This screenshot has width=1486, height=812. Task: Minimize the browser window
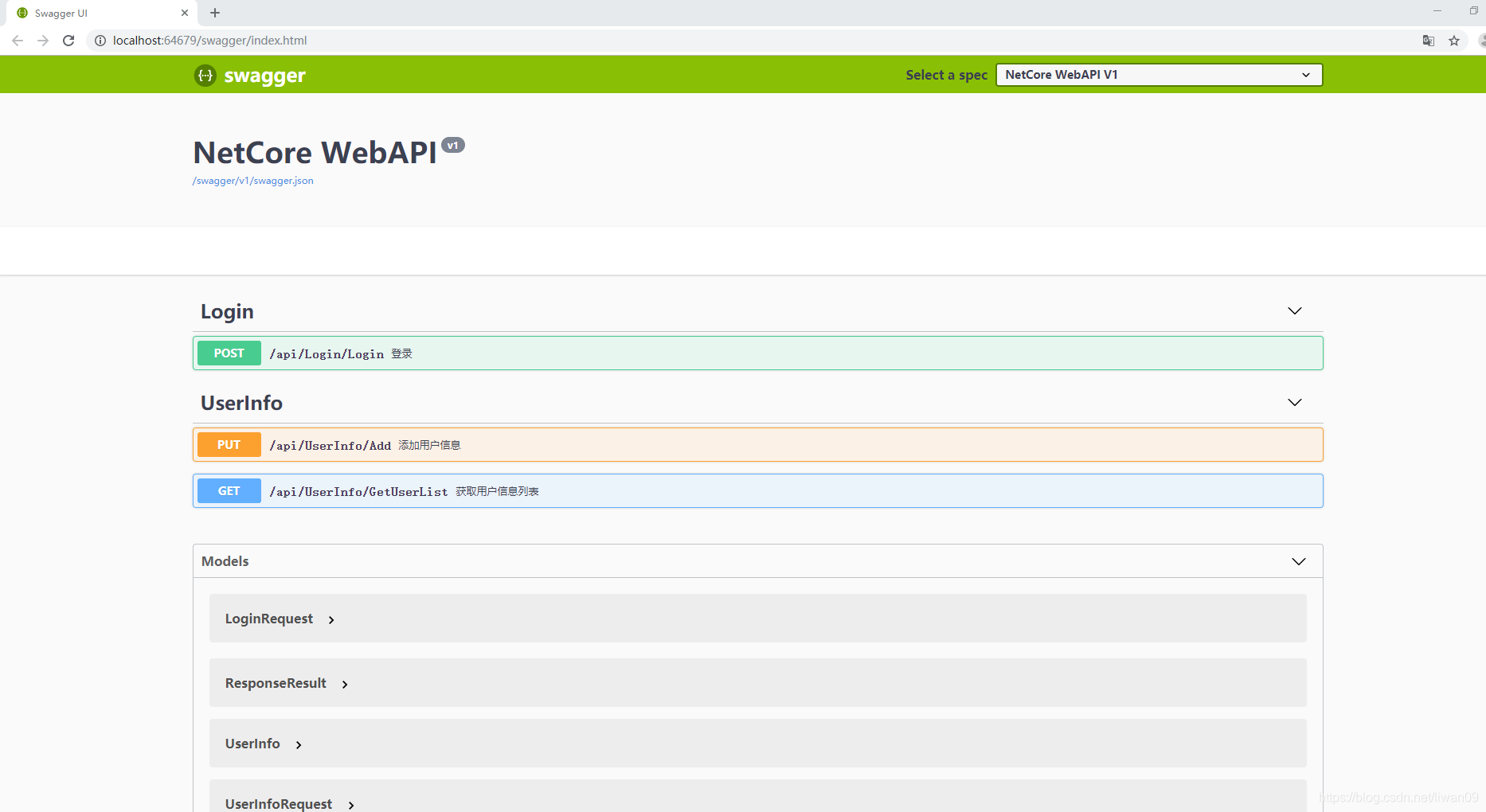pyautogui.click(x=1437, y=10)
